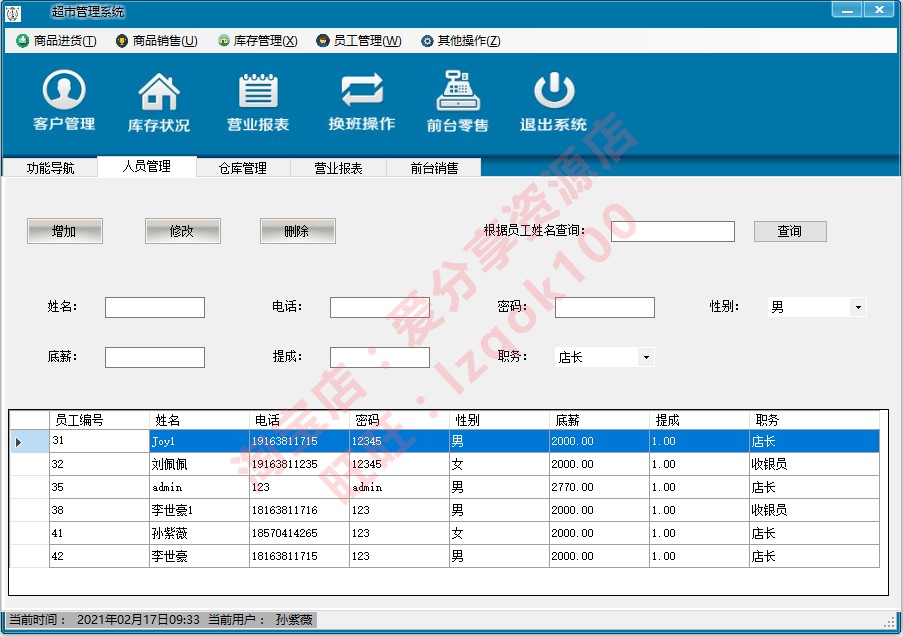Click phone cell 18570414265
The height and width of the screenshot is (637, 903).
(299, 533)
